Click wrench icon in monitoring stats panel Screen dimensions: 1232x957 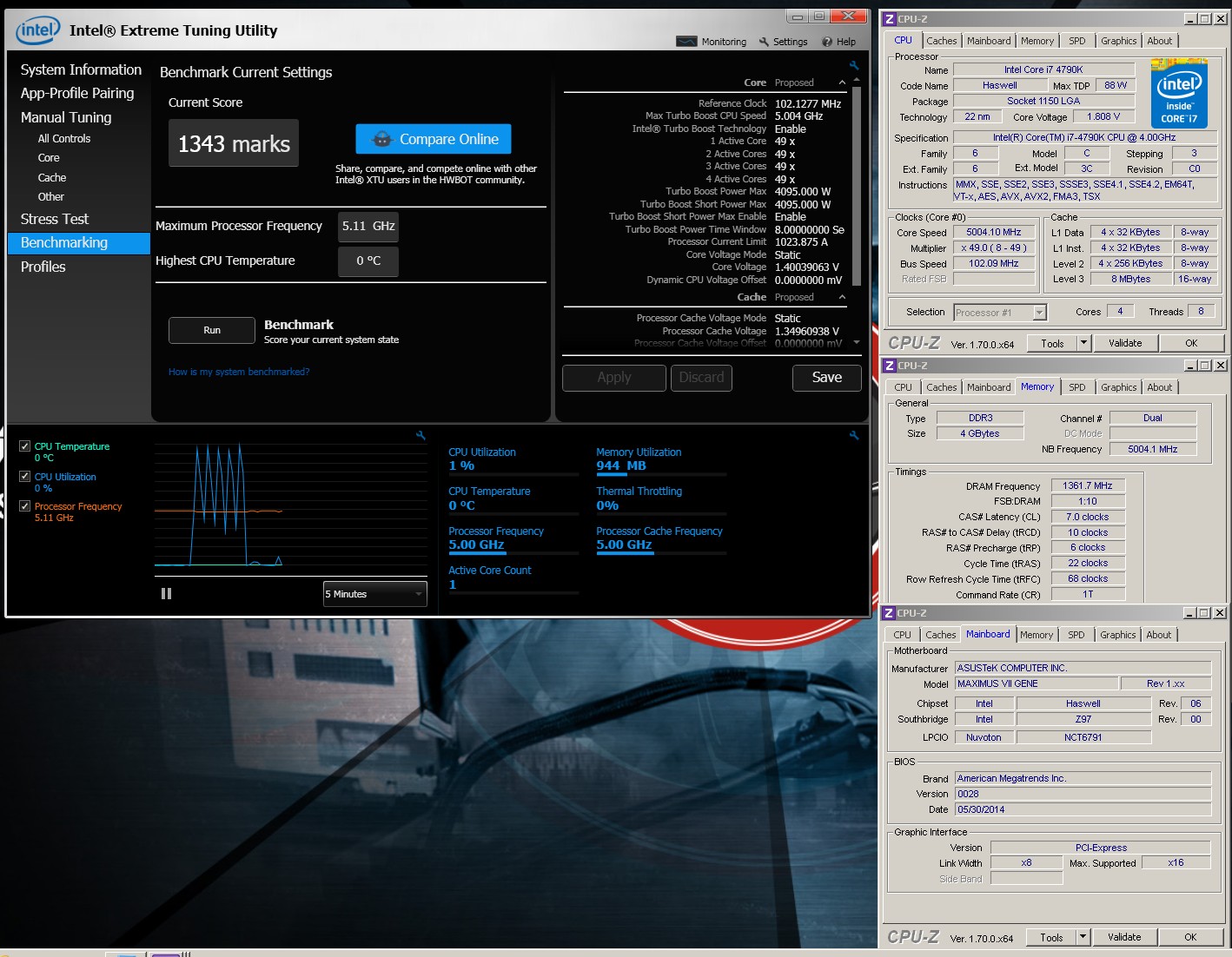pos(854,436)
